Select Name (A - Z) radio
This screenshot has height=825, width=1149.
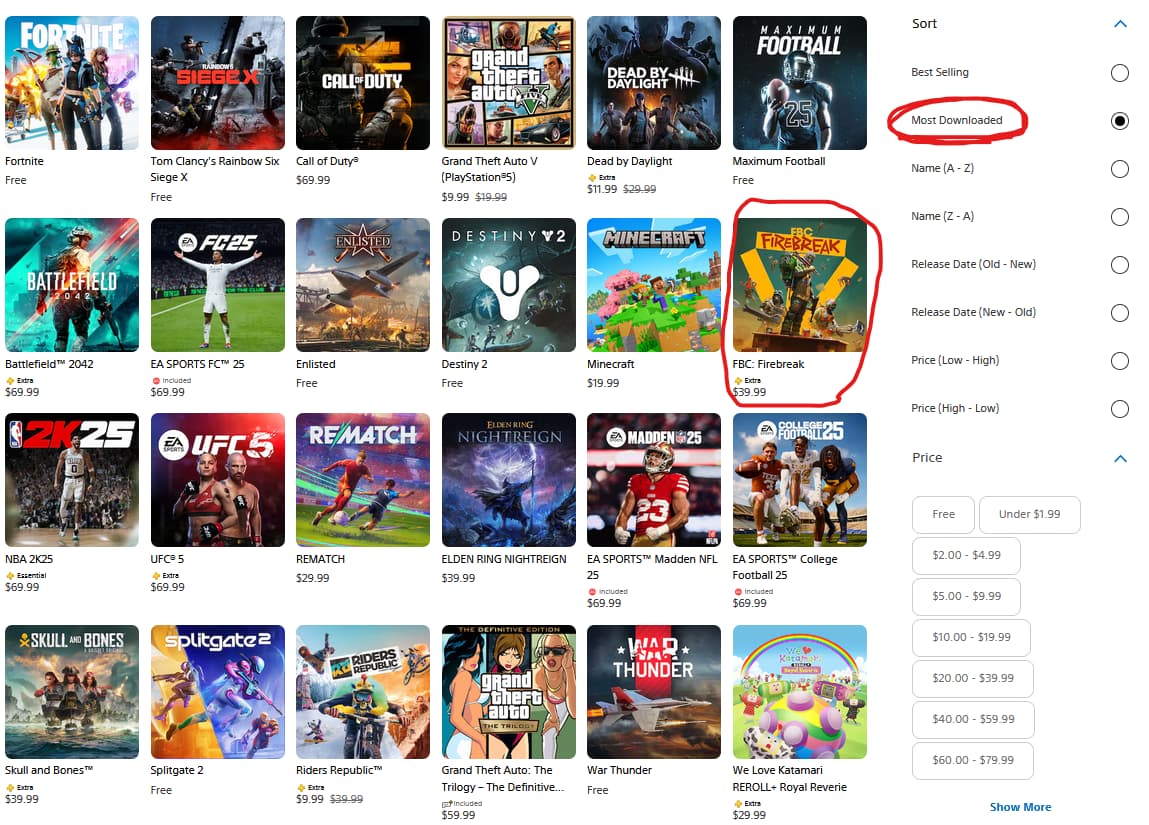1119,169
